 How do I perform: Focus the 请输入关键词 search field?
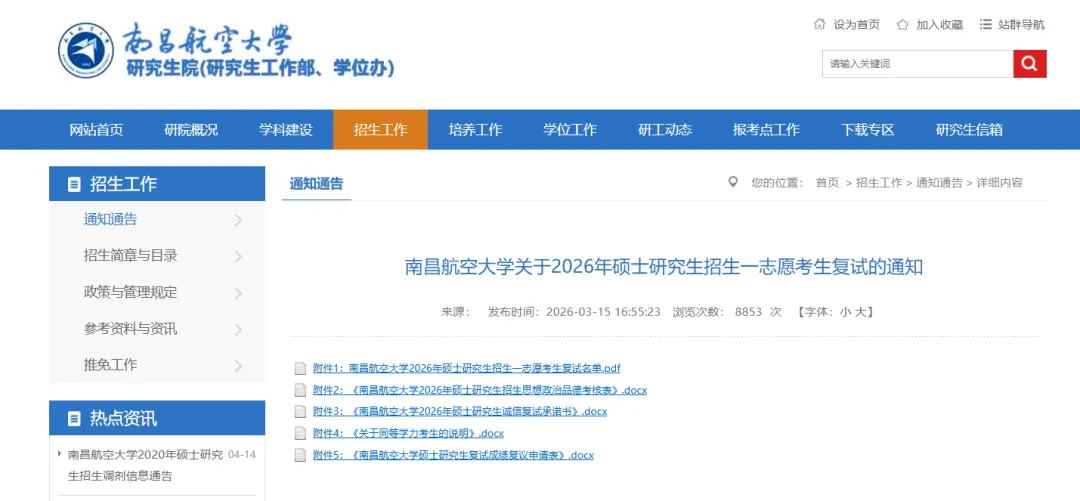click(x=917, y=63)
